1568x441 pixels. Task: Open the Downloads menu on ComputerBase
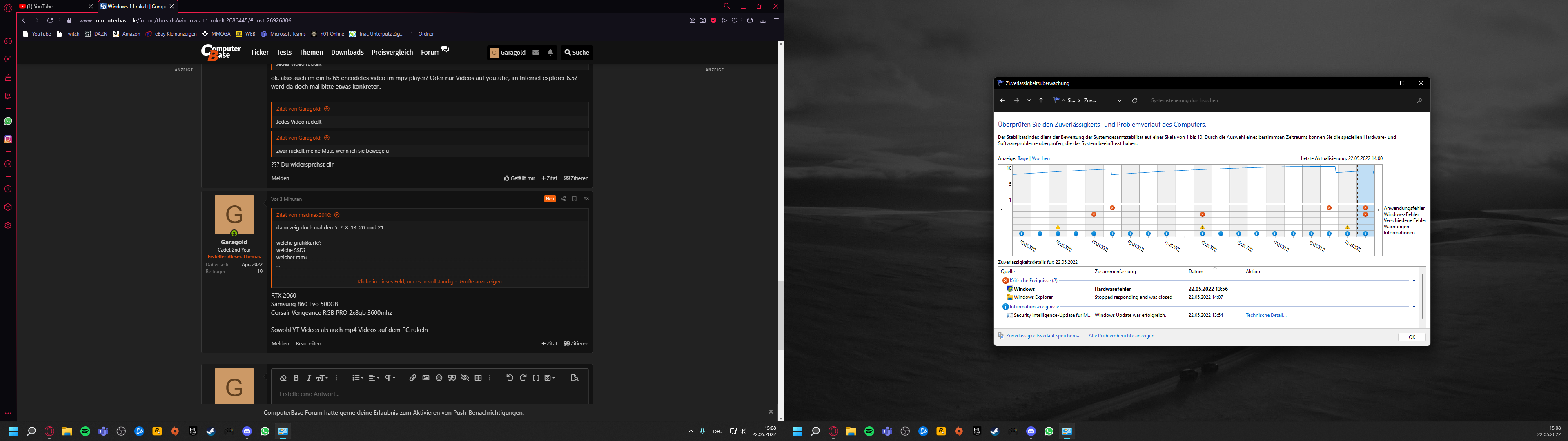[347, 52]
